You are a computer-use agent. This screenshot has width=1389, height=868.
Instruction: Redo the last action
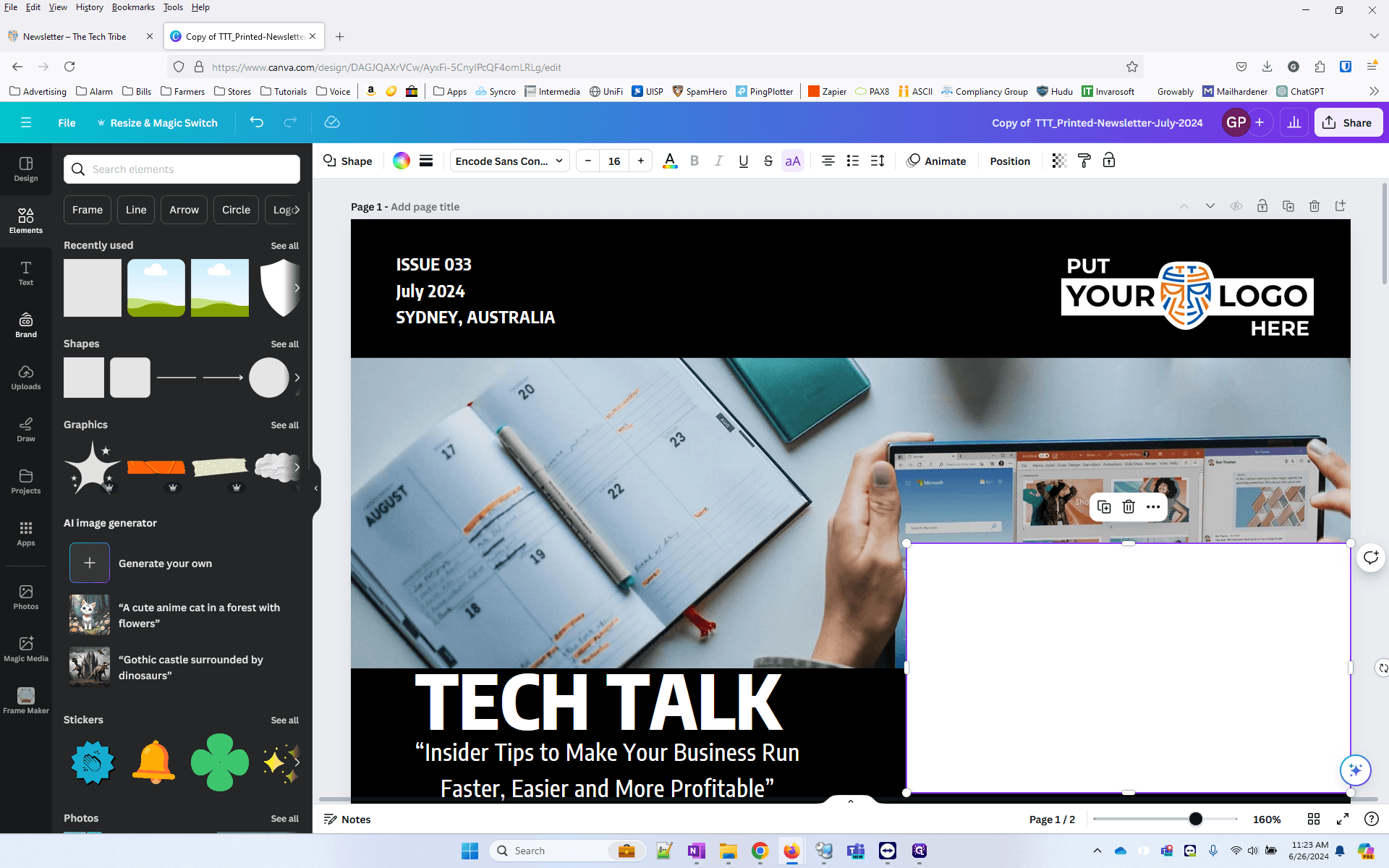[290, 122]
